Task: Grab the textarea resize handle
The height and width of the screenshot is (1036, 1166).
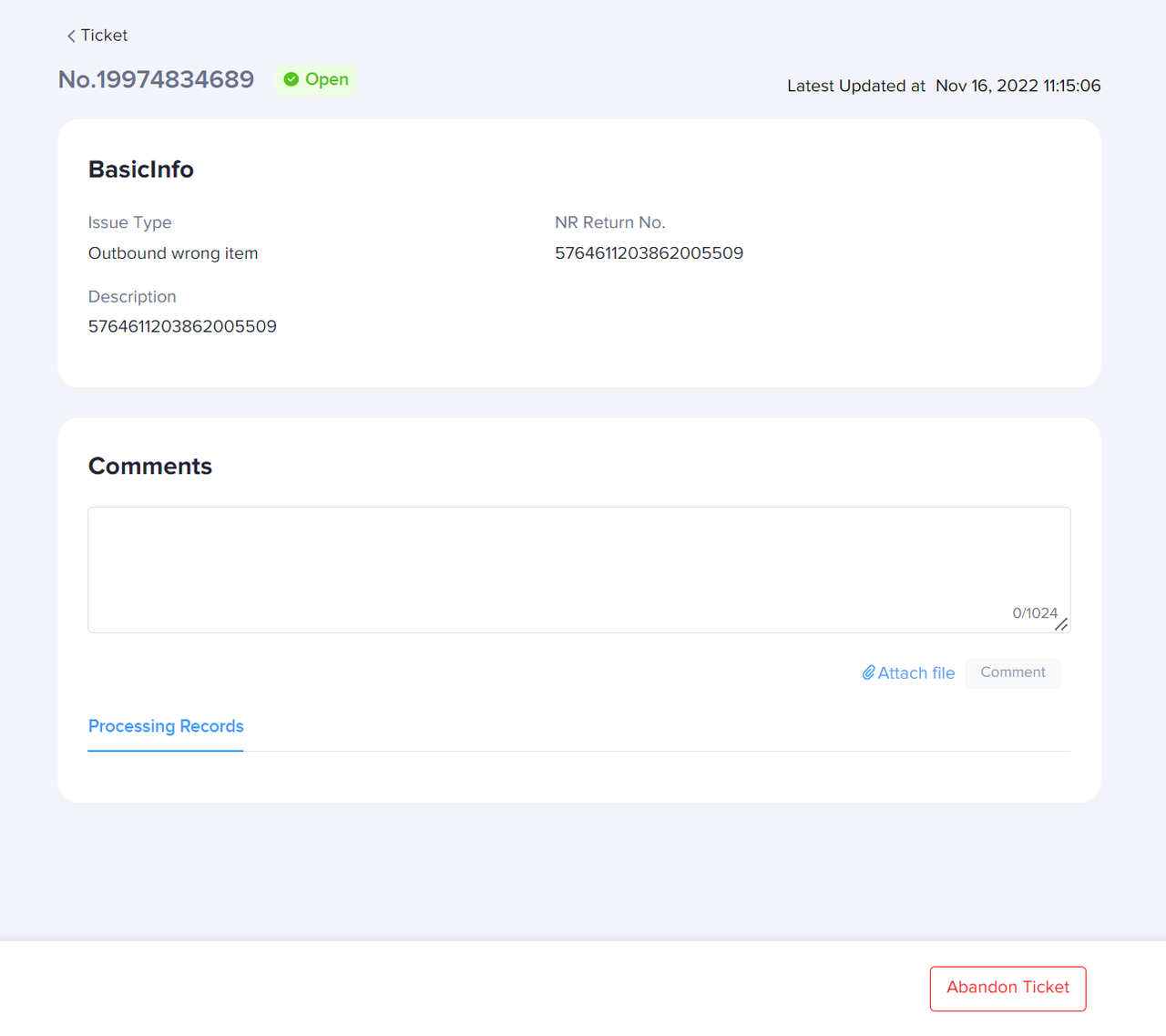Action: [x=1061, y=624]
